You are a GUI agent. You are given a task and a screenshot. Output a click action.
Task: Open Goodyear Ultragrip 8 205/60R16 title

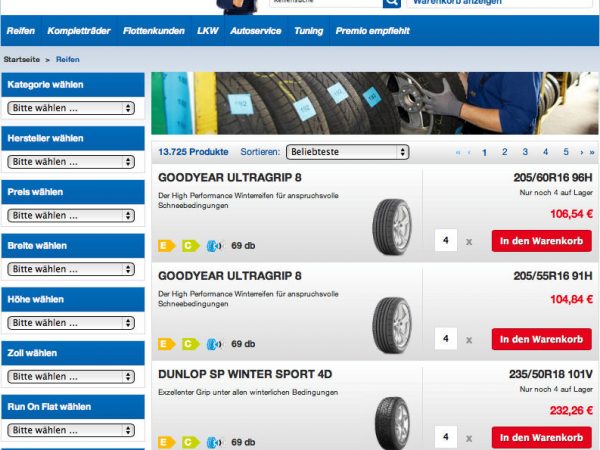click(230, 178)
